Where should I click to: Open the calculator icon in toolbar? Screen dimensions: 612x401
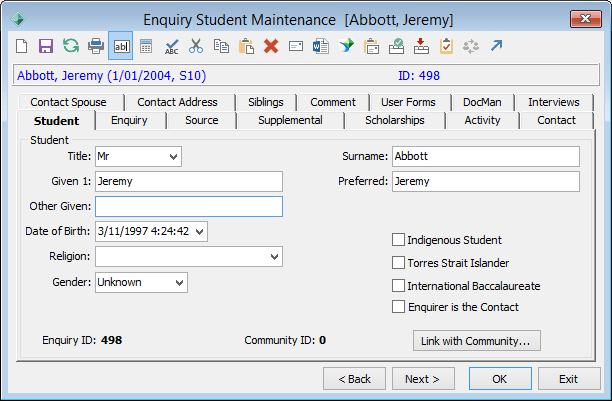tap(146, 46)
